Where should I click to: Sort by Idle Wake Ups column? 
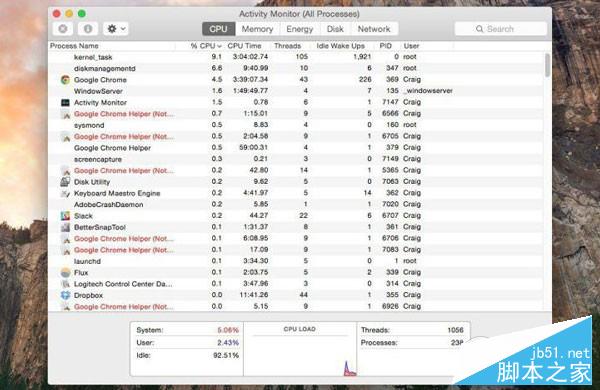click(x=341, y=46)
